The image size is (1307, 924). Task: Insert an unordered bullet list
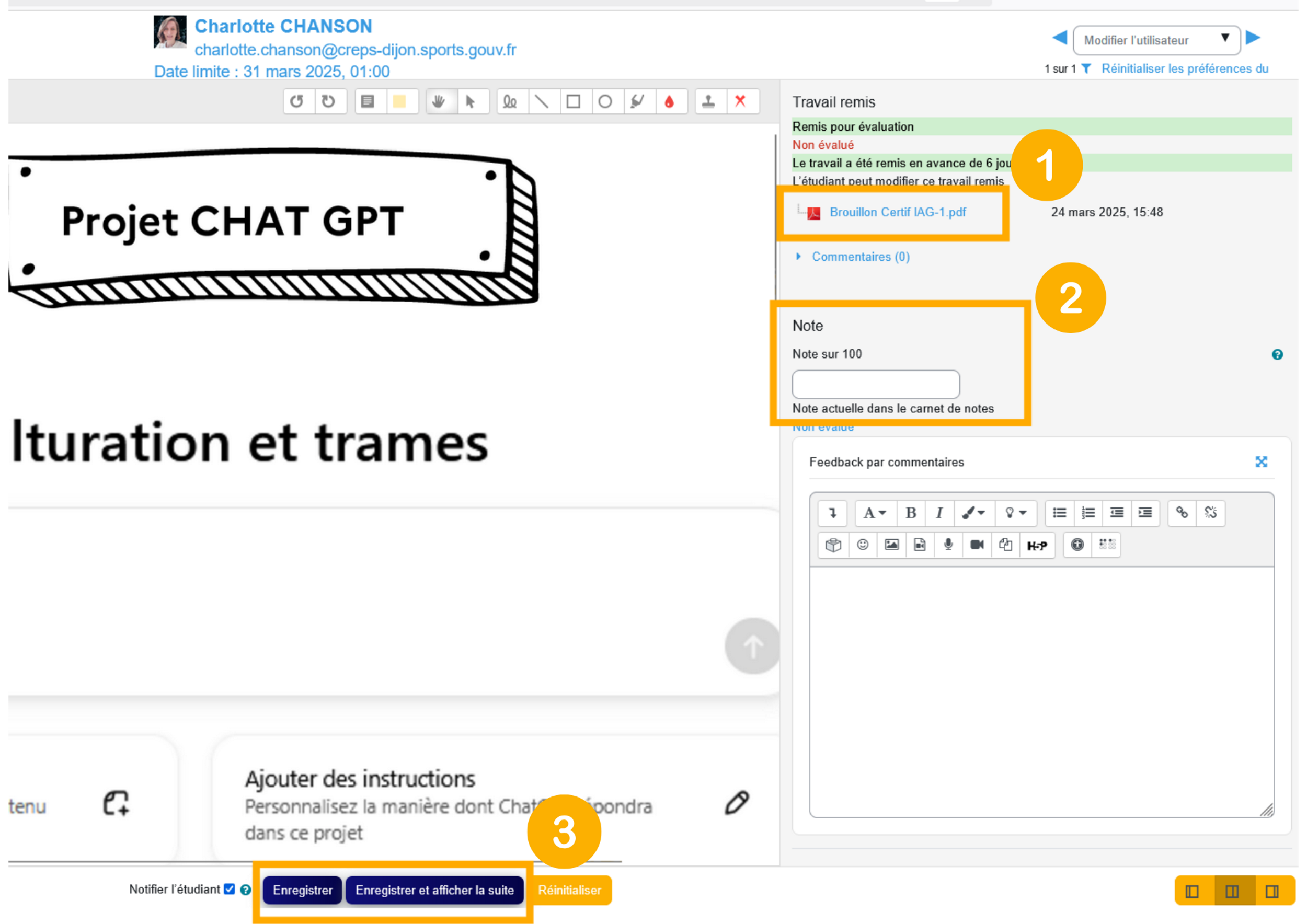[x=1060, y=513]
